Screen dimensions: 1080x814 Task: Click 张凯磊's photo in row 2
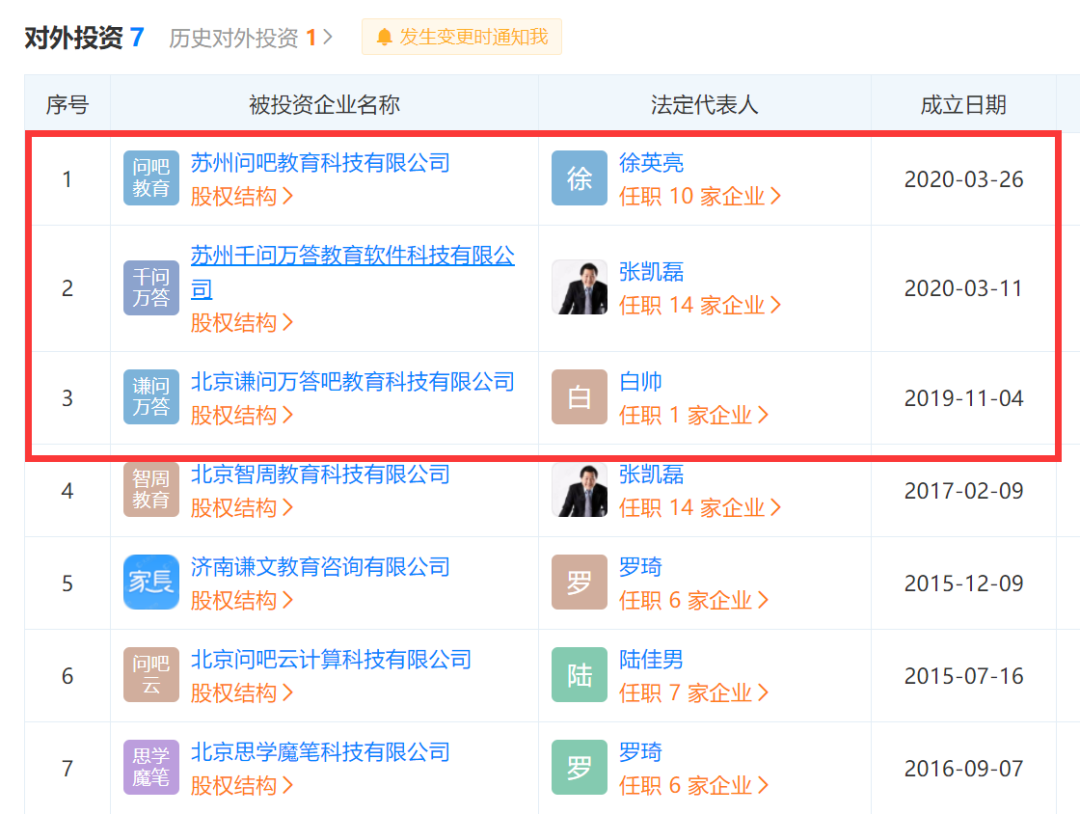click(x=579, y=288)
